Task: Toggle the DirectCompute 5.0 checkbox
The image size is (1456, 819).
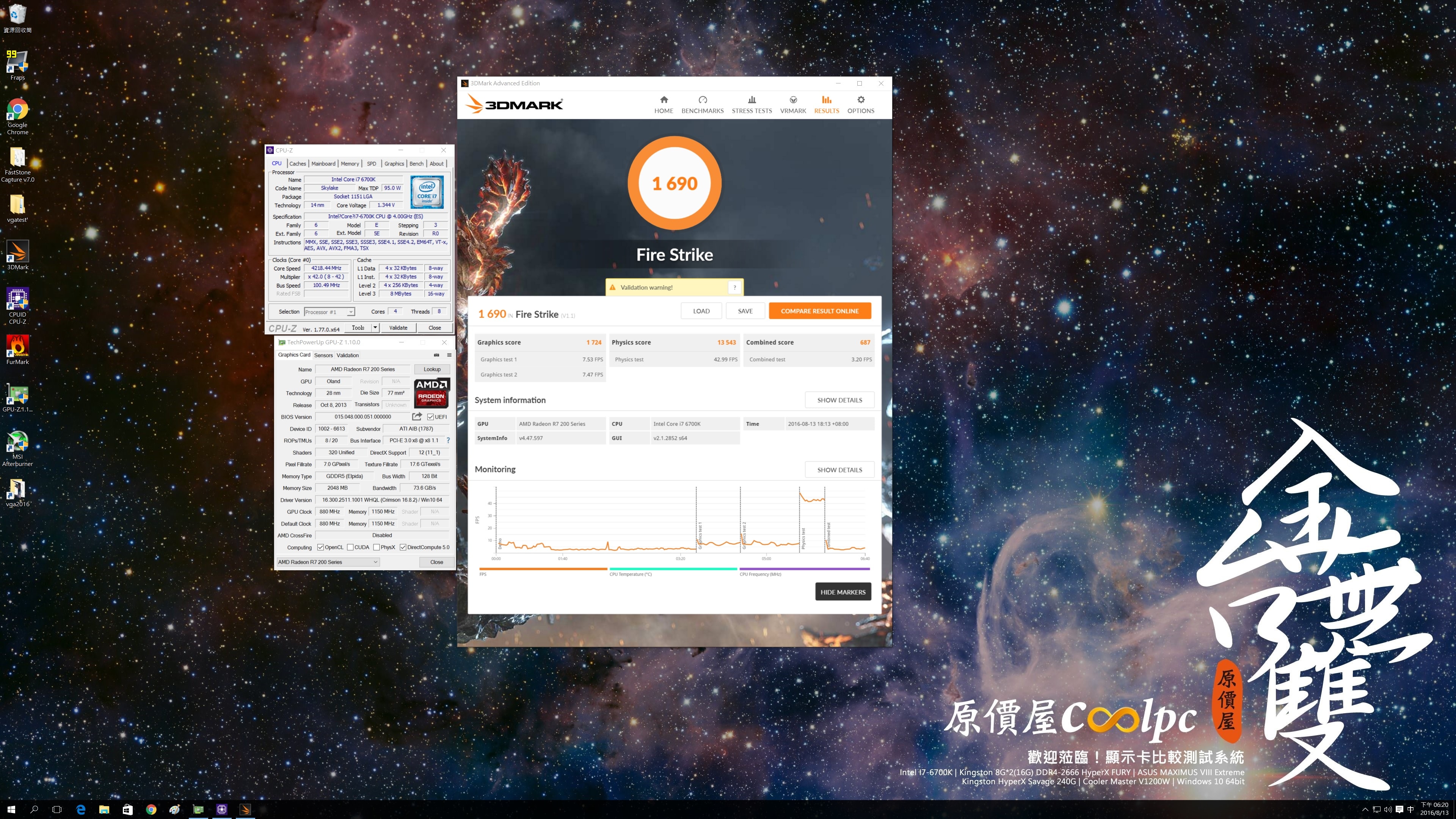Action: [x=403, y=547]
